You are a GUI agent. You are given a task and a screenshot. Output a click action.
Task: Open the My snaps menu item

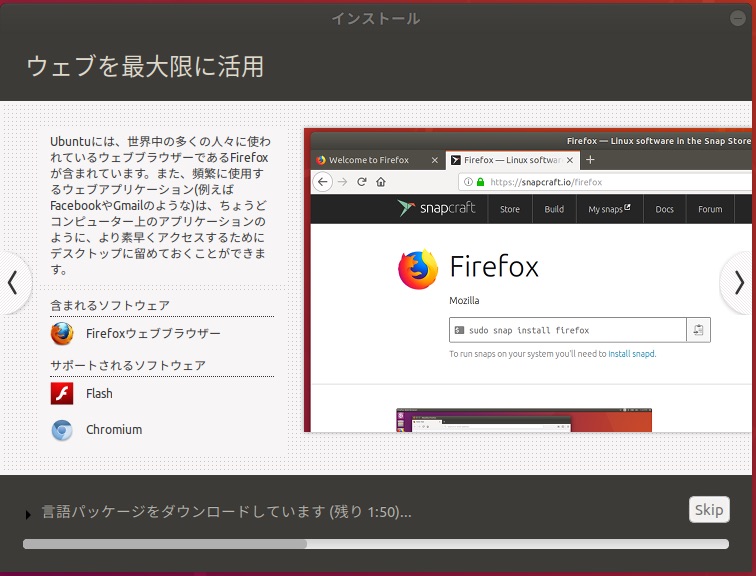(609, 209)
